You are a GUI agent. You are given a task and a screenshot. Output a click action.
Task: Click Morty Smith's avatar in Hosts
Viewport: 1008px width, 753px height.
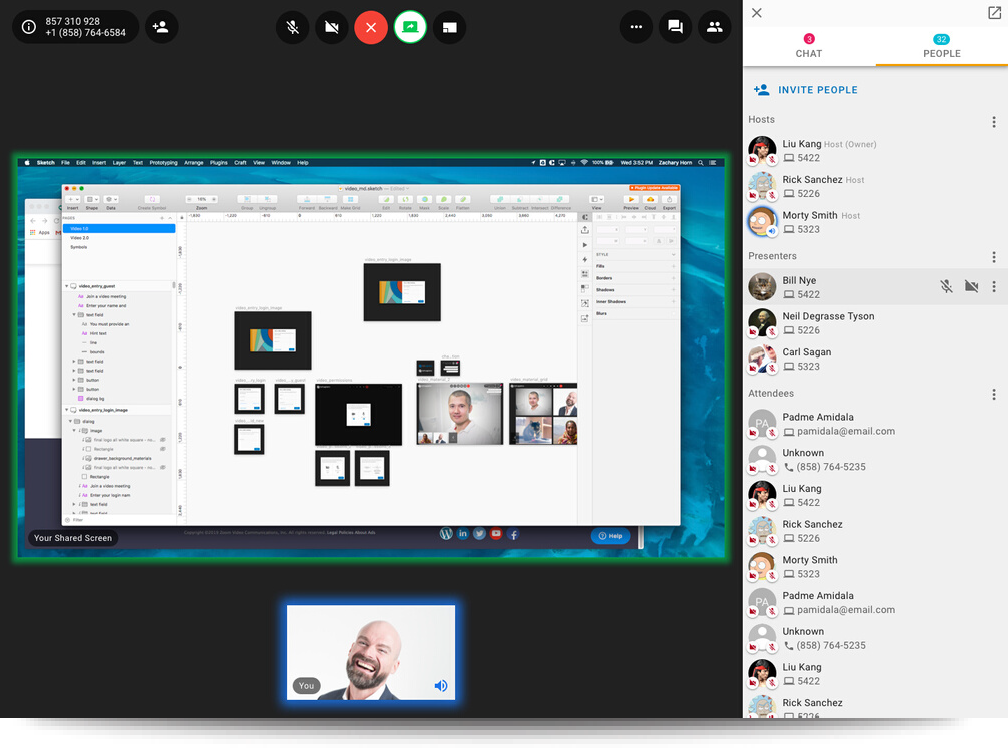click(762, 221)
